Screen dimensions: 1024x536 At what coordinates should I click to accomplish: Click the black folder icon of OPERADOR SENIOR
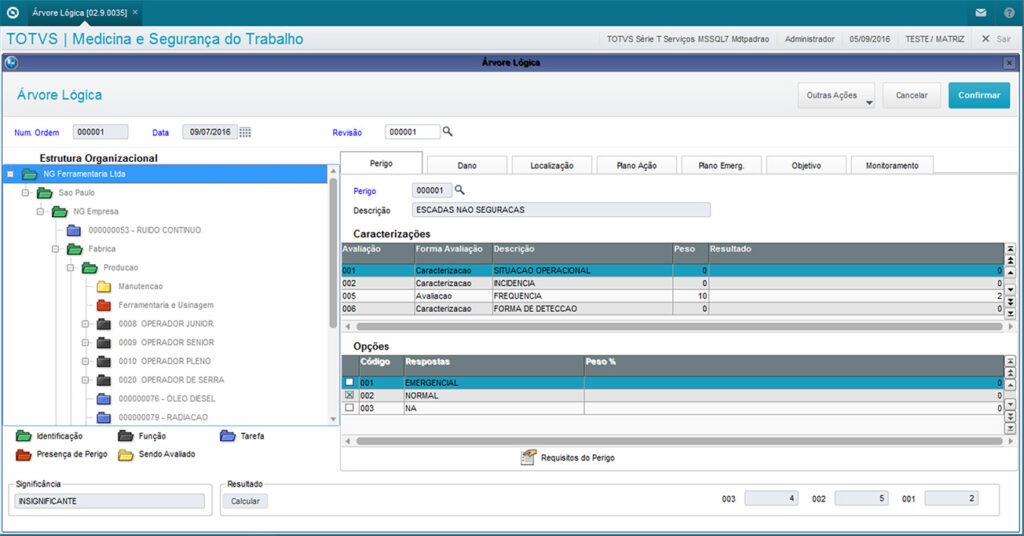(x=104, y=343)
